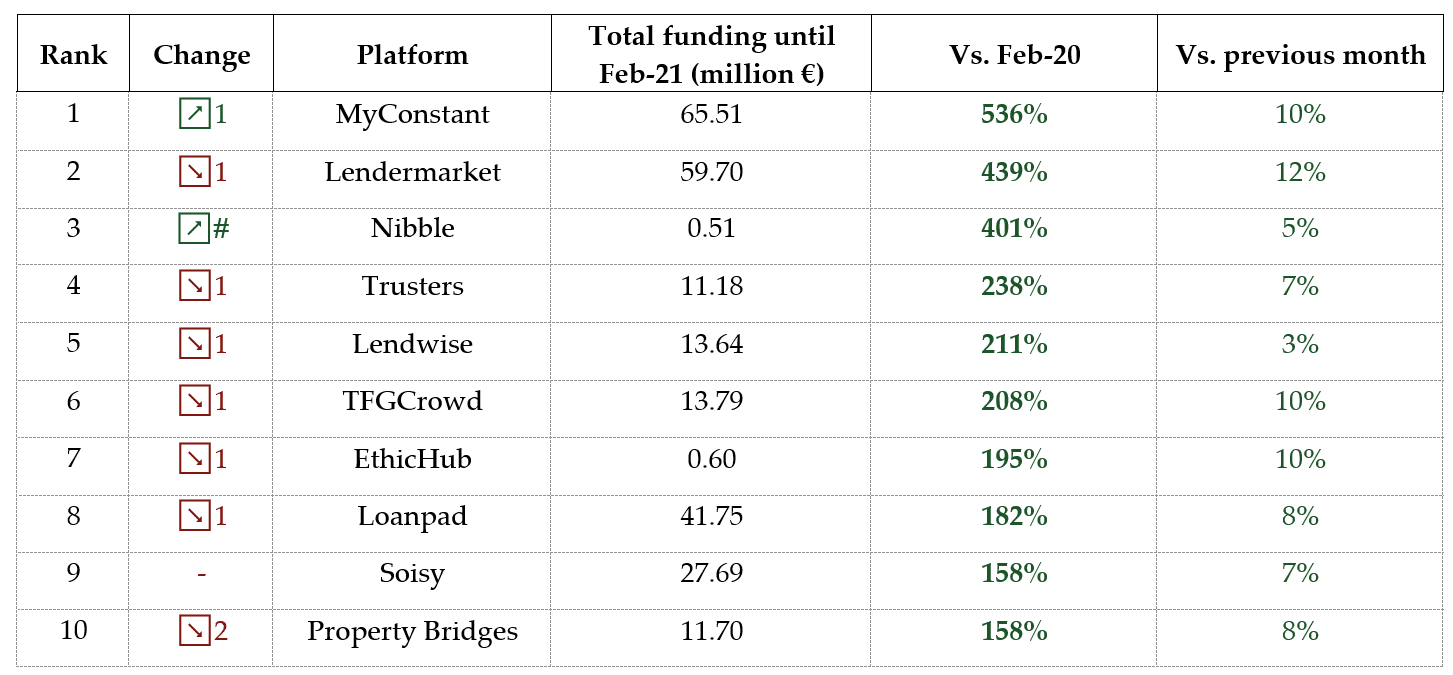Image resolution: width=1453 pixels, height=675 pixels.
Task: Click the red down arrow icon in Lendermarket row
Action: 194,172
